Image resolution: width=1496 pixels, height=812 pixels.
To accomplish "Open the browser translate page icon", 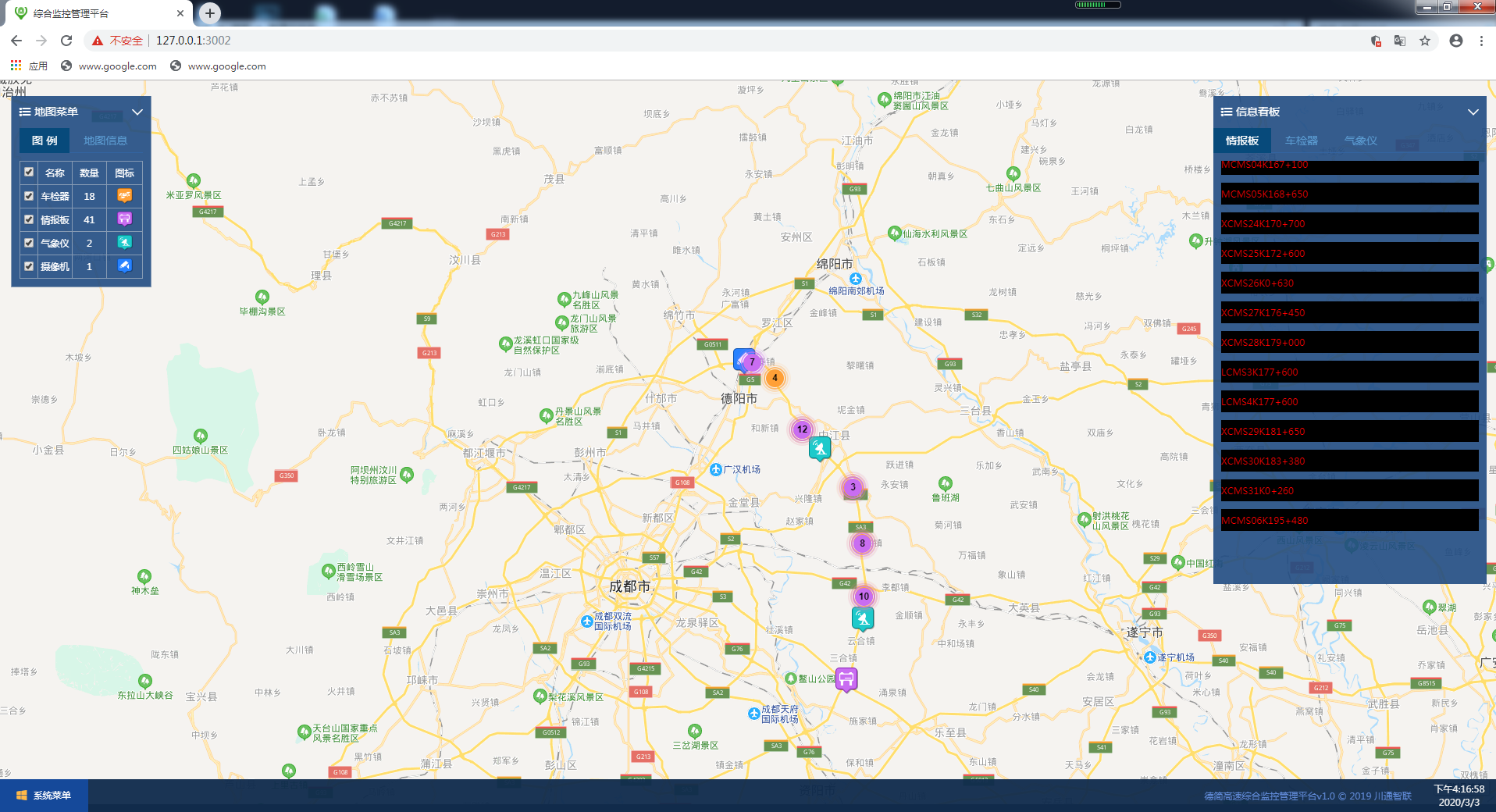I will [x=1400, y=41].
